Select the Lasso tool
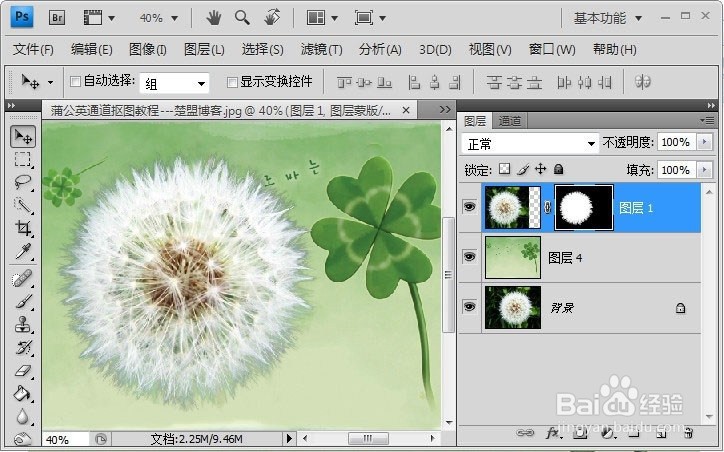The height and width of the screenshot is (452, 724). [23, 182]
